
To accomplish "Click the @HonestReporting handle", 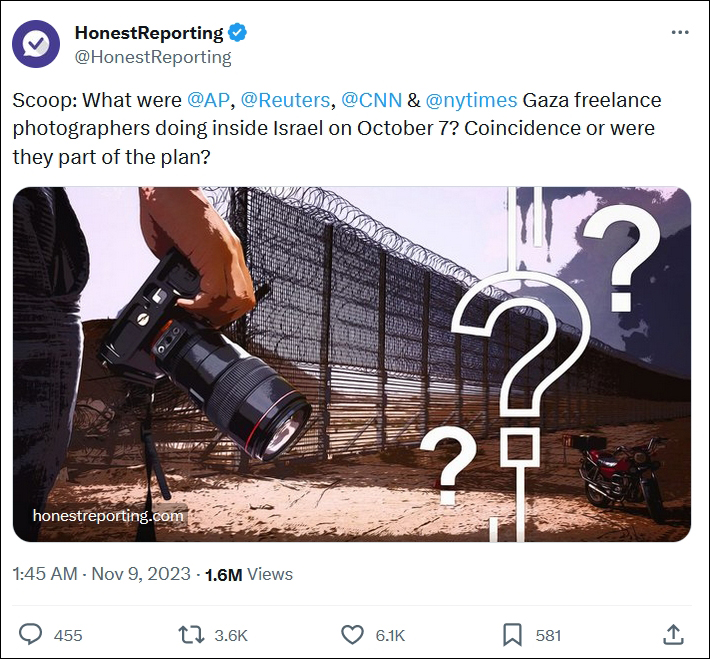I will coord(153,58).
